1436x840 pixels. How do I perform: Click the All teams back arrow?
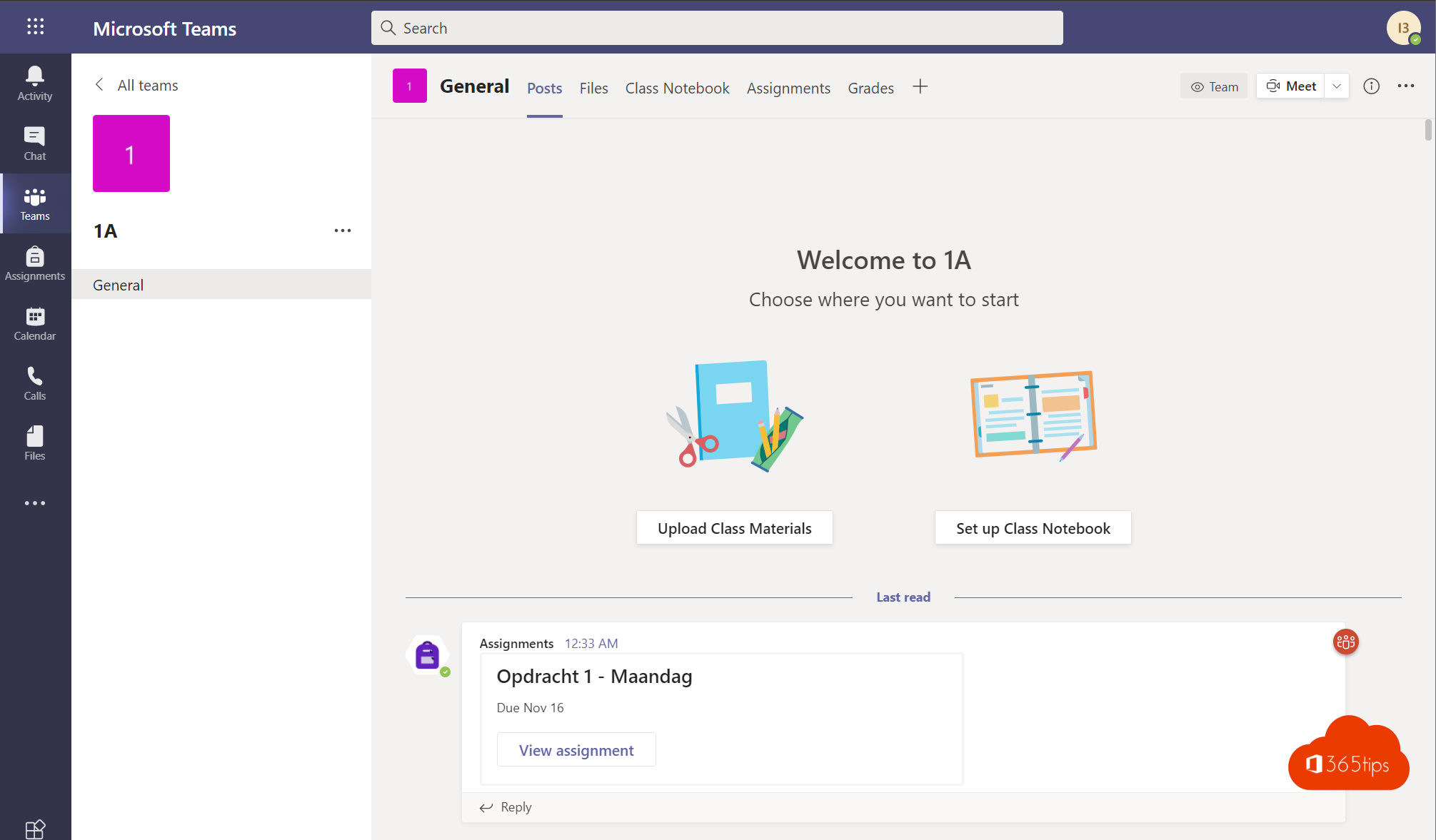[x=99, y=84]
